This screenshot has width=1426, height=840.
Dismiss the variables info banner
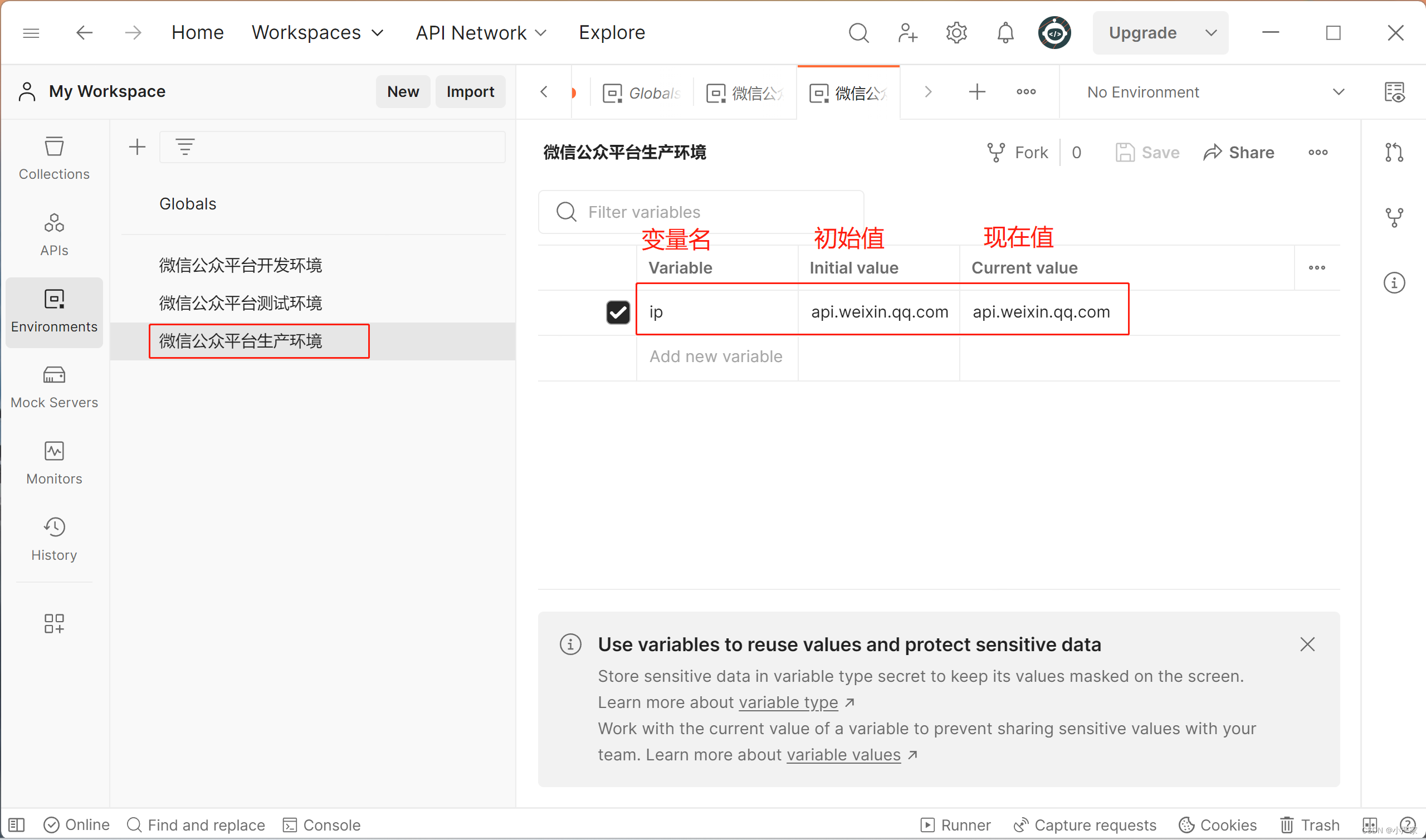tap(1307, 643)
